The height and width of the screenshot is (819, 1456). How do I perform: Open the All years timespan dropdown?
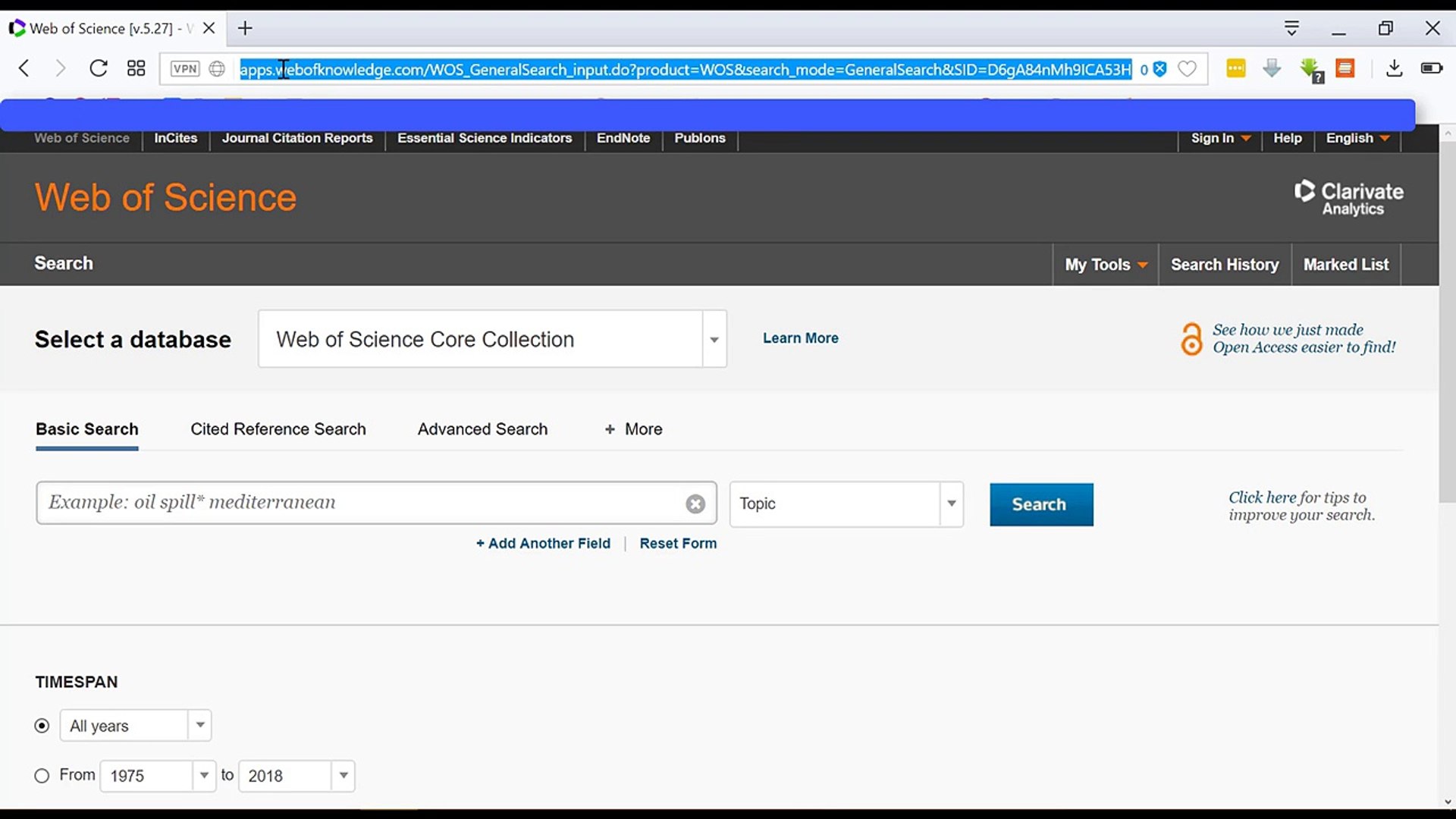point(200,726)
